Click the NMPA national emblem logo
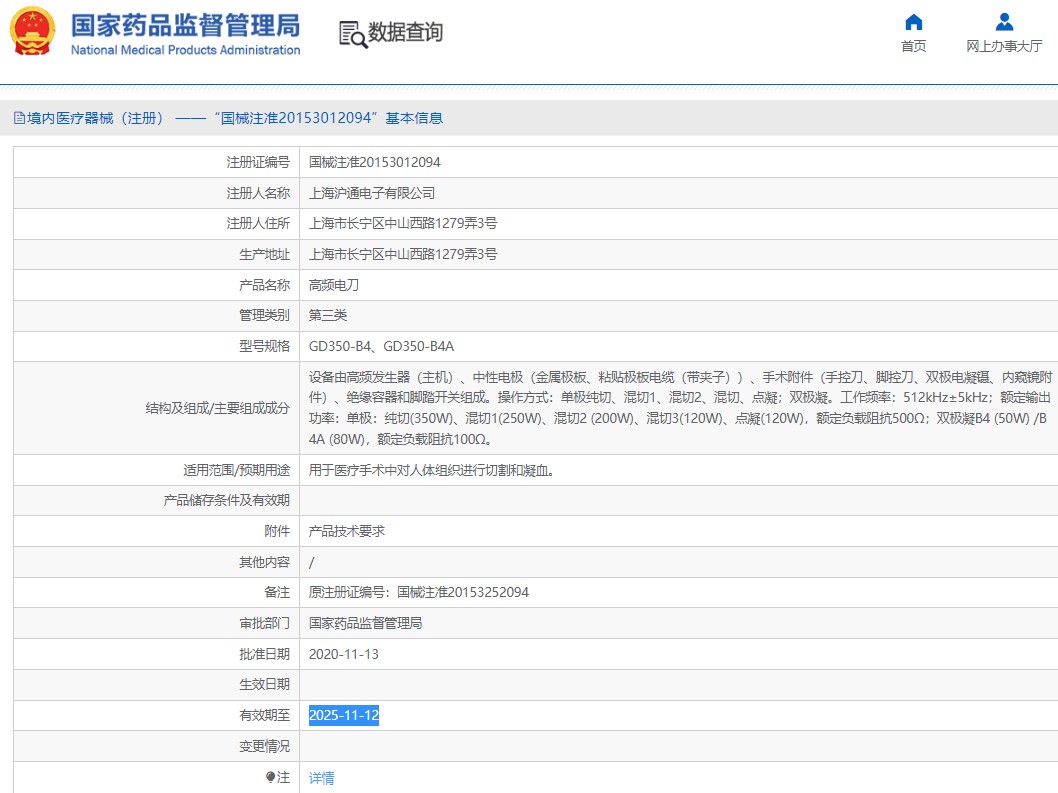 tap(33, 31)
